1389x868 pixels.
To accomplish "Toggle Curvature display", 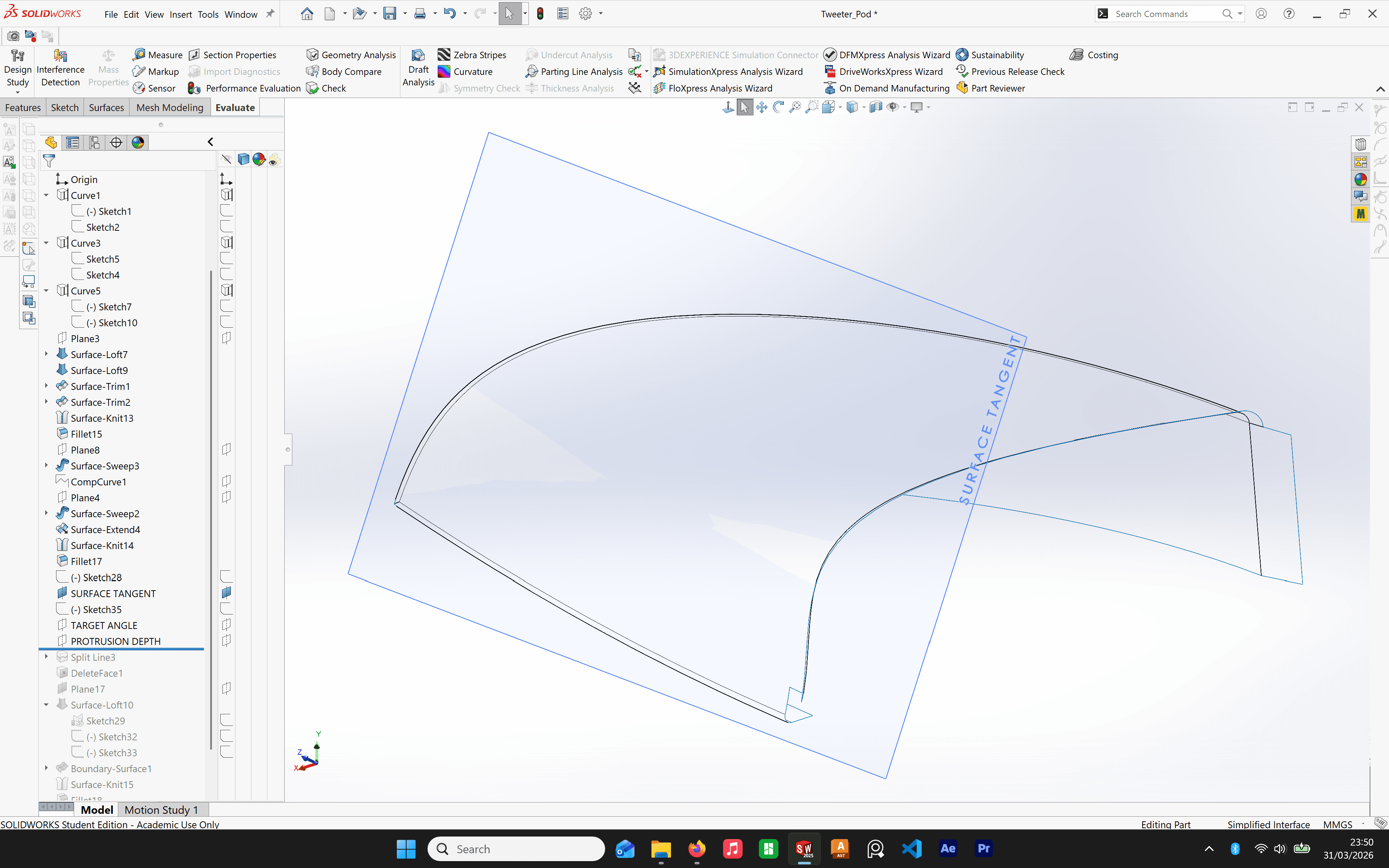I will [x=466, y=71].
